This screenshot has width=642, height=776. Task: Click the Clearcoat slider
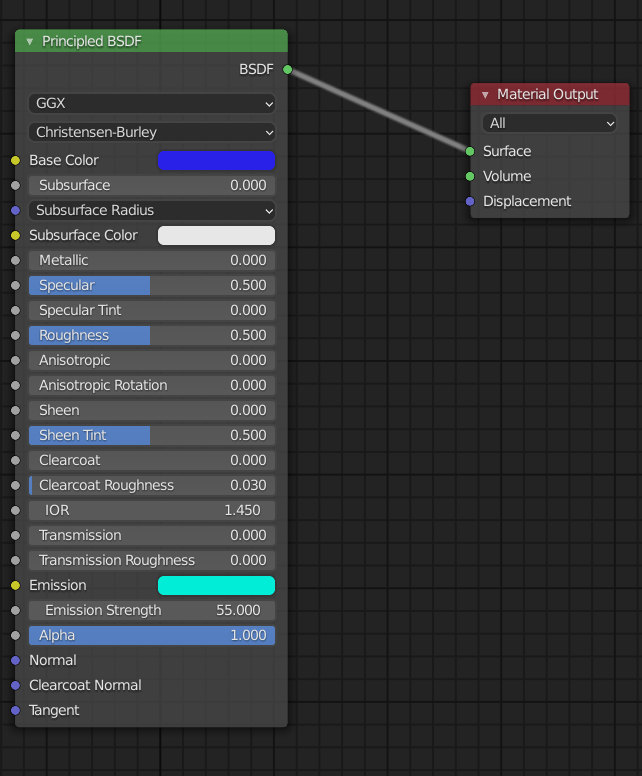pos(152,460)
